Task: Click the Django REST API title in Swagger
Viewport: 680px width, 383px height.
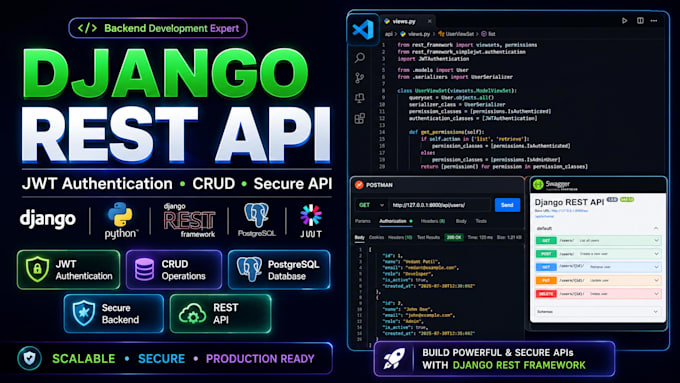Action: pyautogui.click(x=569, y=202)
